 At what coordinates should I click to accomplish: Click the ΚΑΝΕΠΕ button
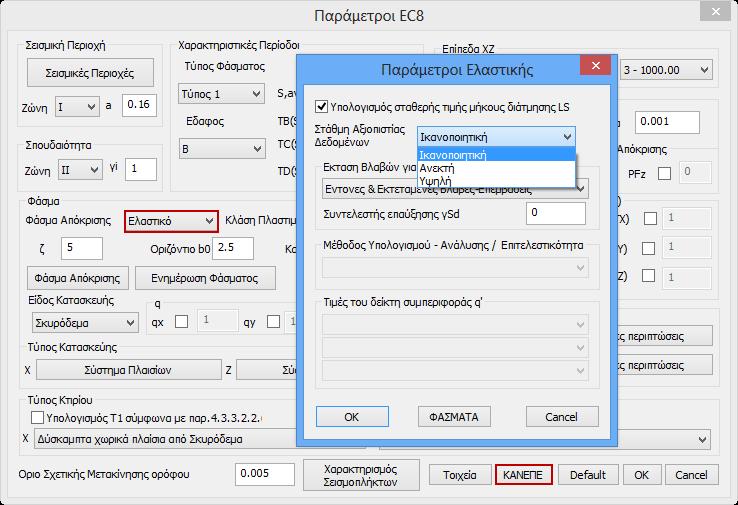click(x=523, y=475)
